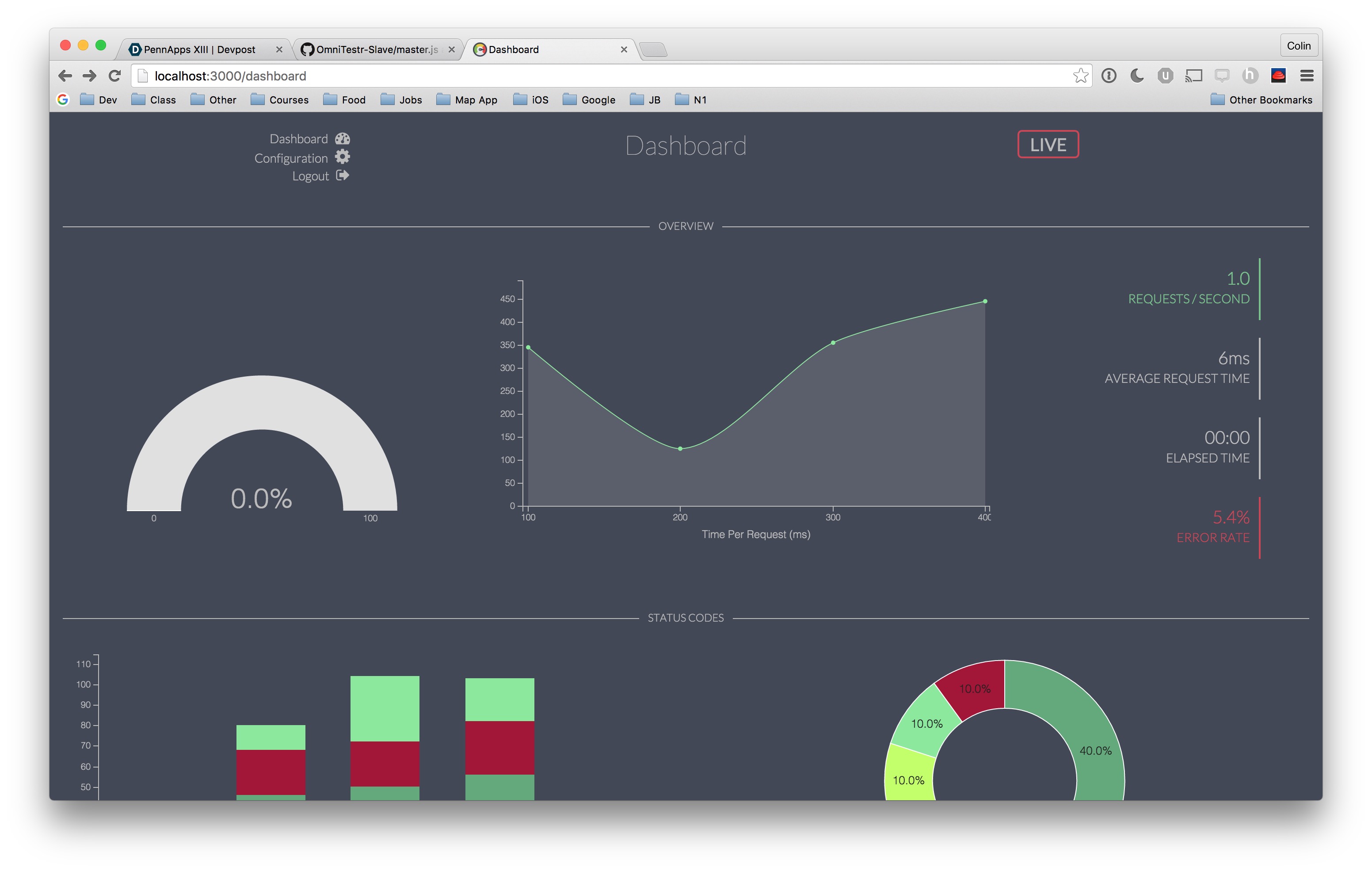Toggle the LIVE mode button
The height and width of the screenshot is (871, 1372).
1048,145
